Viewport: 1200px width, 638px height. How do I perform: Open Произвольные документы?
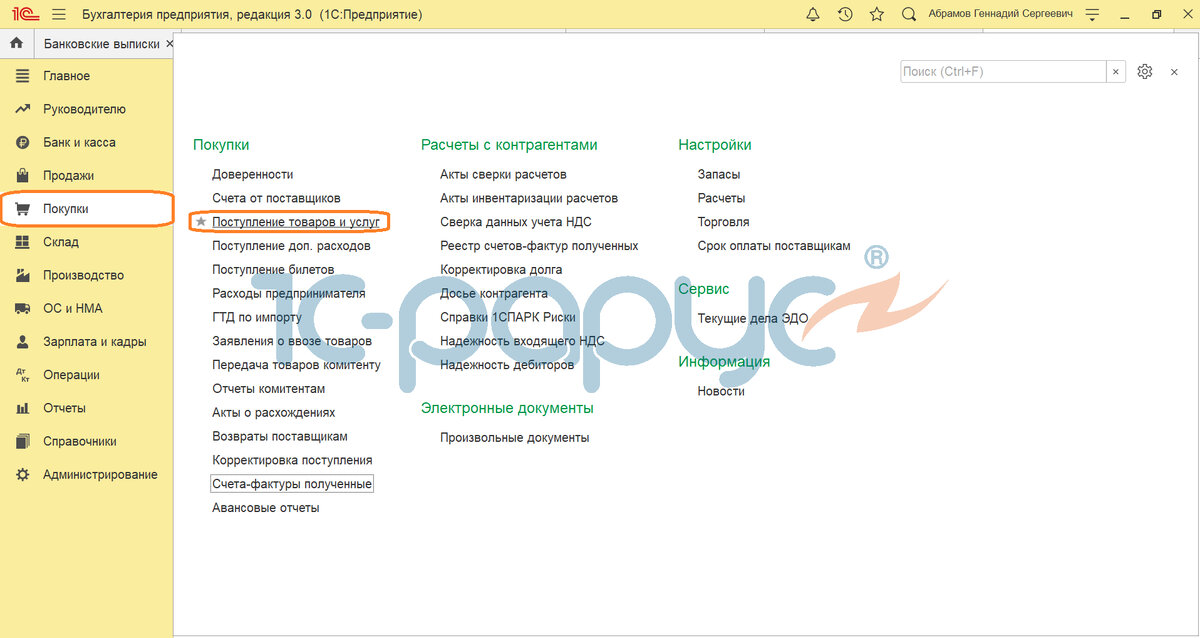pos(515,438)
